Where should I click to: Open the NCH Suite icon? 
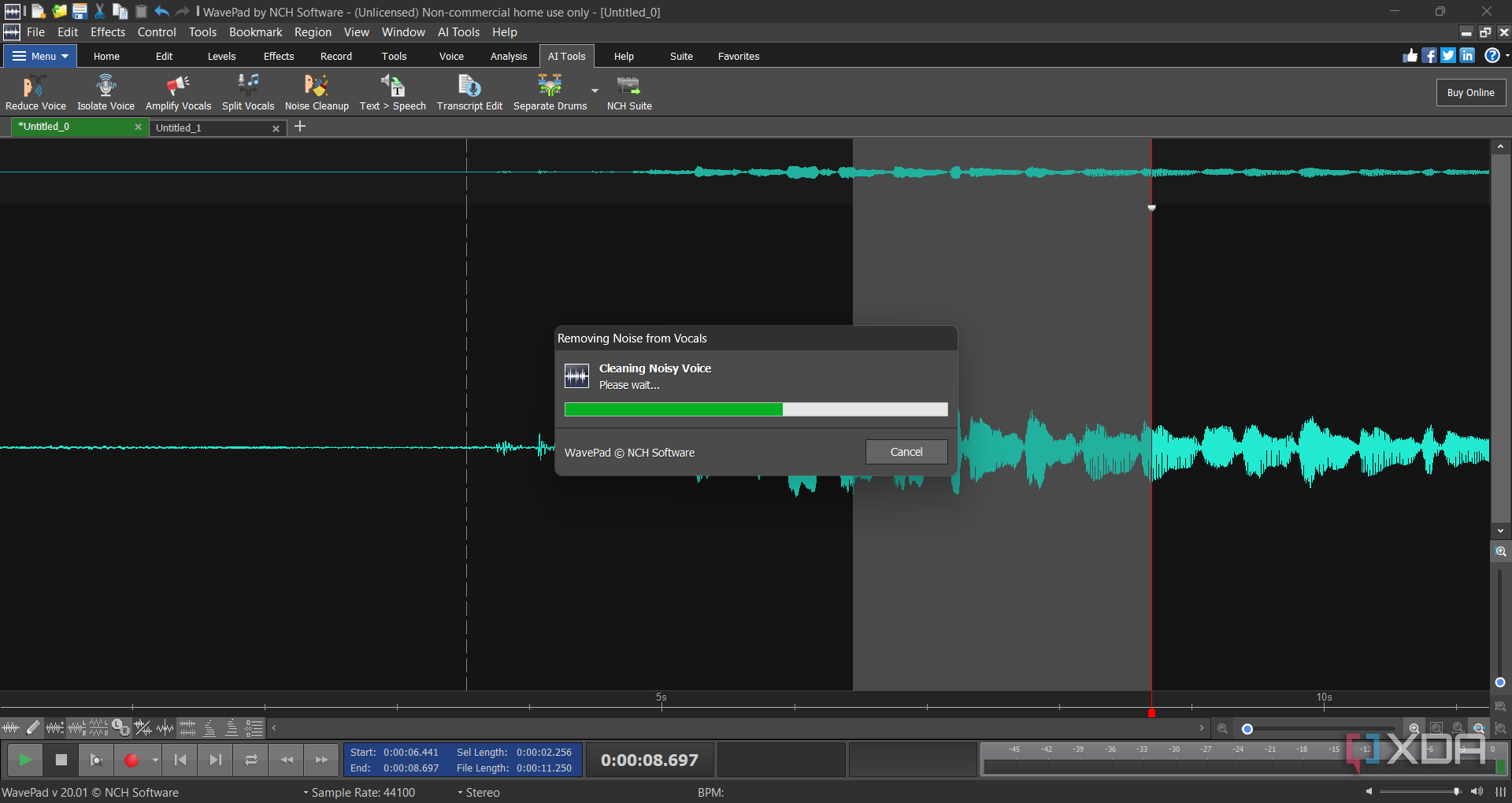click(629, 93)
